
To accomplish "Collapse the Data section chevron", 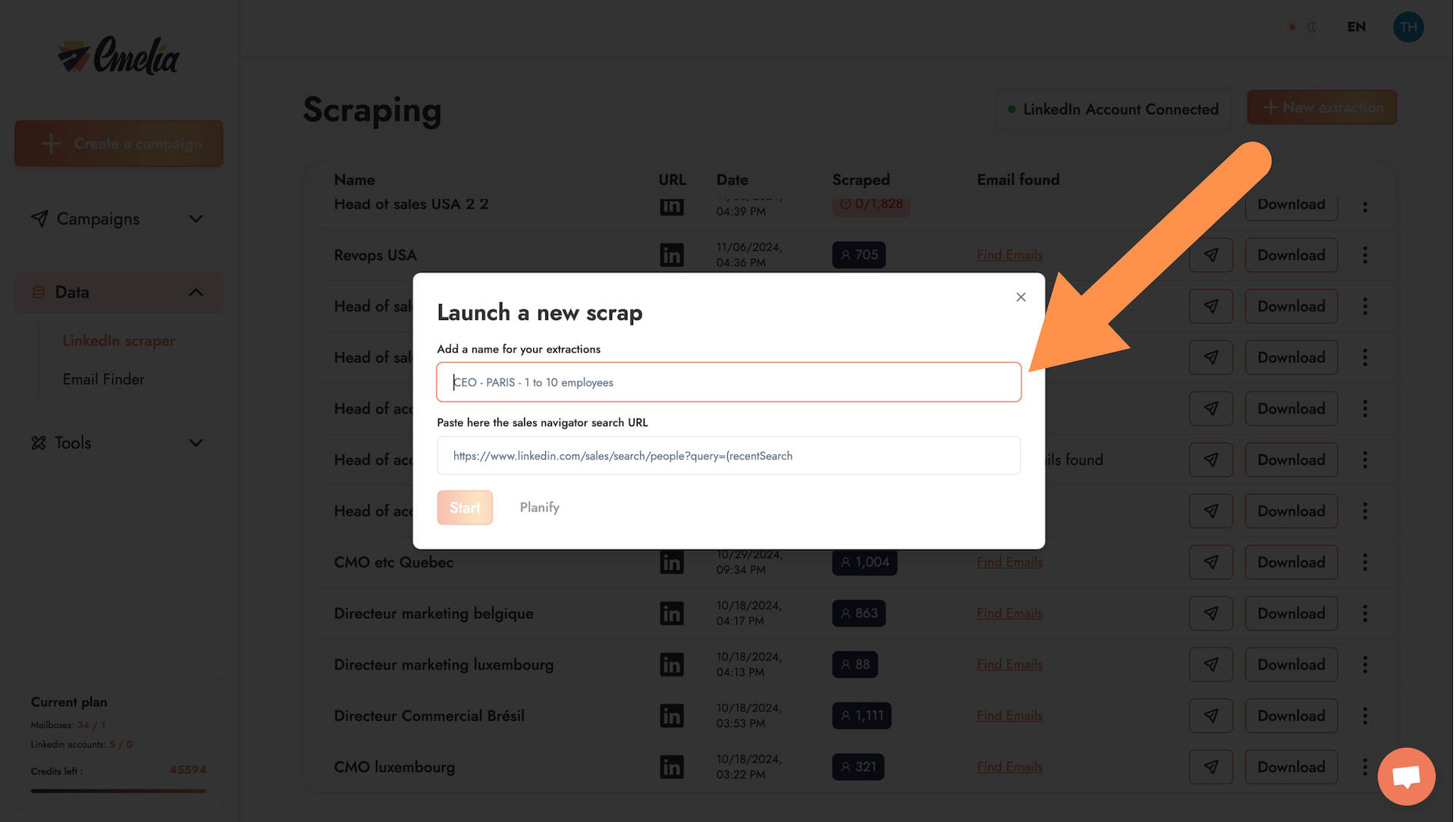I will click(196, 293).
